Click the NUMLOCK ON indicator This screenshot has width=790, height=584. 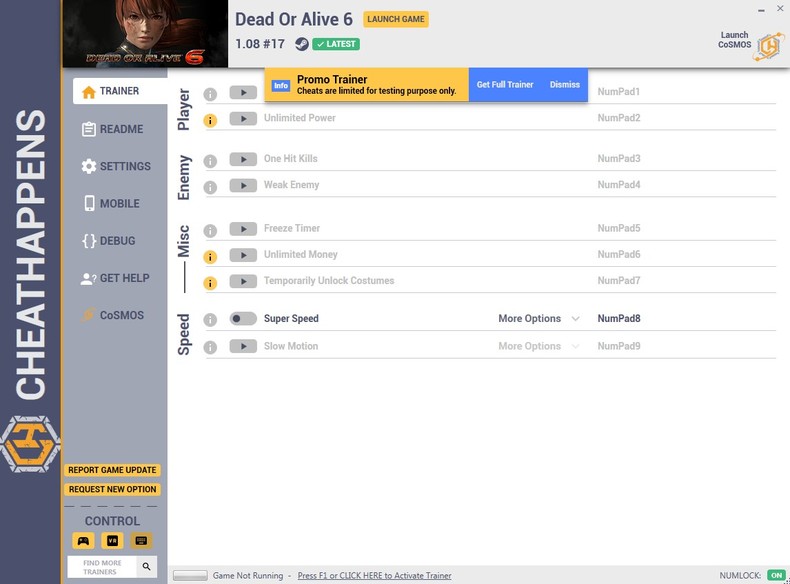tap(776, 575)
